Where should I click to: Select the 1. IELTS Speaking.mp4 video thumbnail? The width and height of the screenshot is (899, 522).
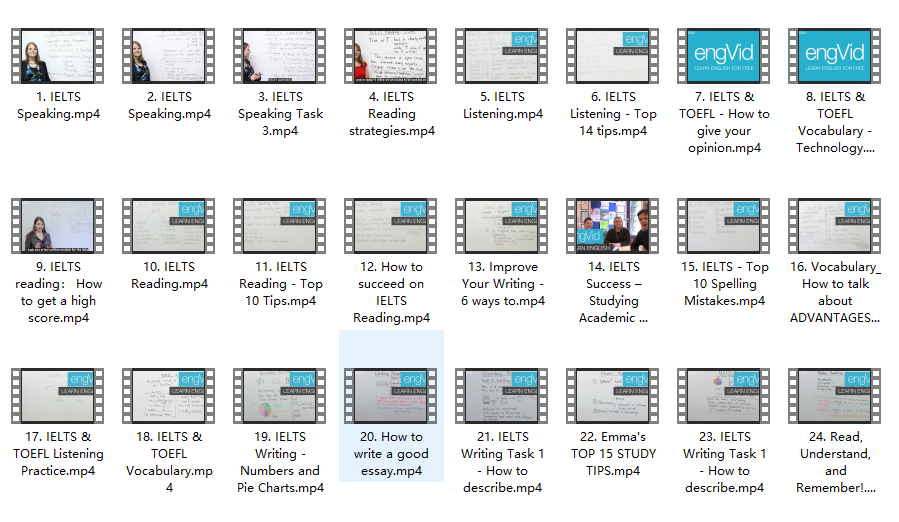(x=58, y=56)
